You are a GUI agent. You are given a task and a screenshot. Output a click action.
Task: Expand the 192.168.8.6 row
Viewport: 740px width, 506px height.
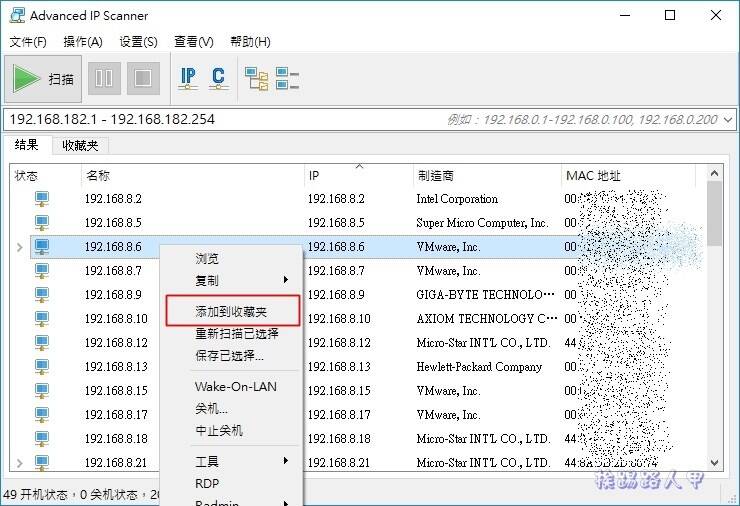coord(19,247)
